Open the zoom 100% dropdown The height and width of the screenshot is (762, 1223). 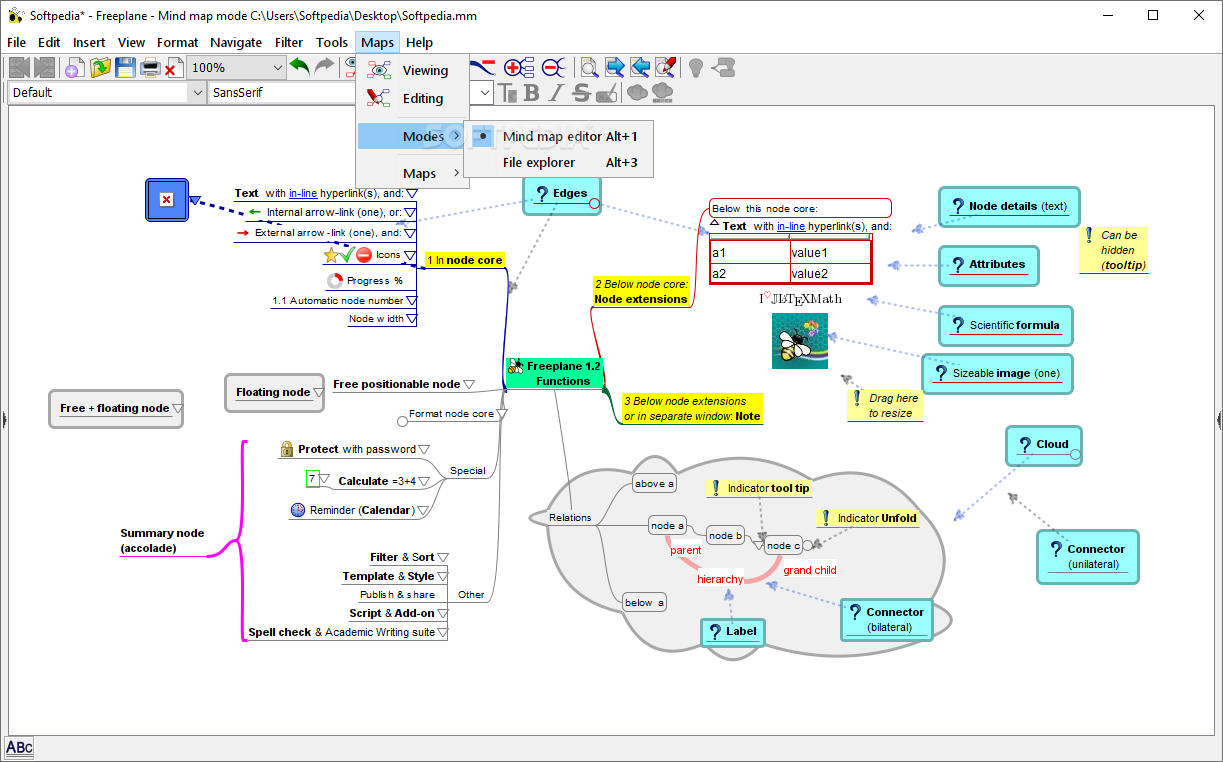pyautogui.click(x=277, y=68)
